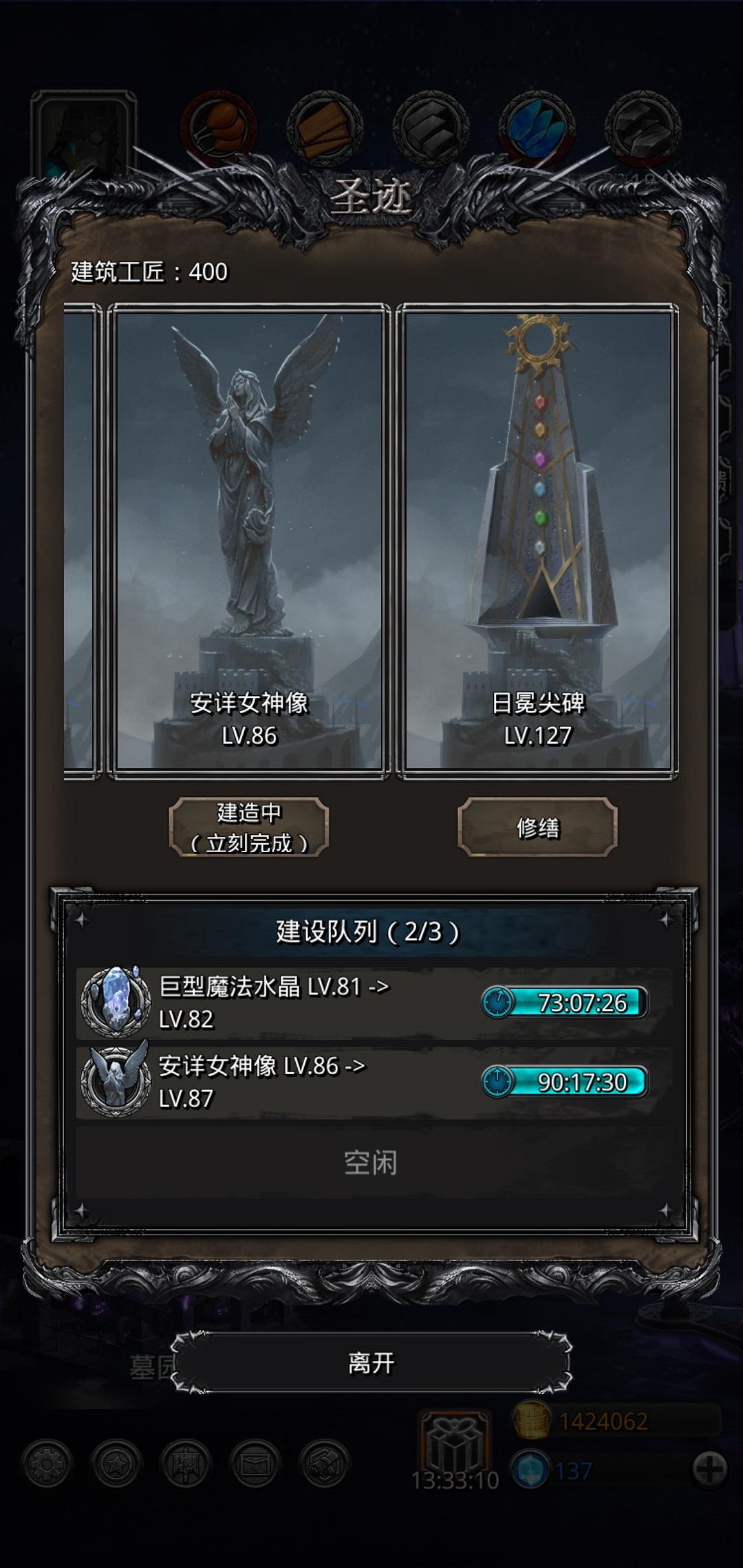Tap the blue crystal resource icon

[537, 128]
